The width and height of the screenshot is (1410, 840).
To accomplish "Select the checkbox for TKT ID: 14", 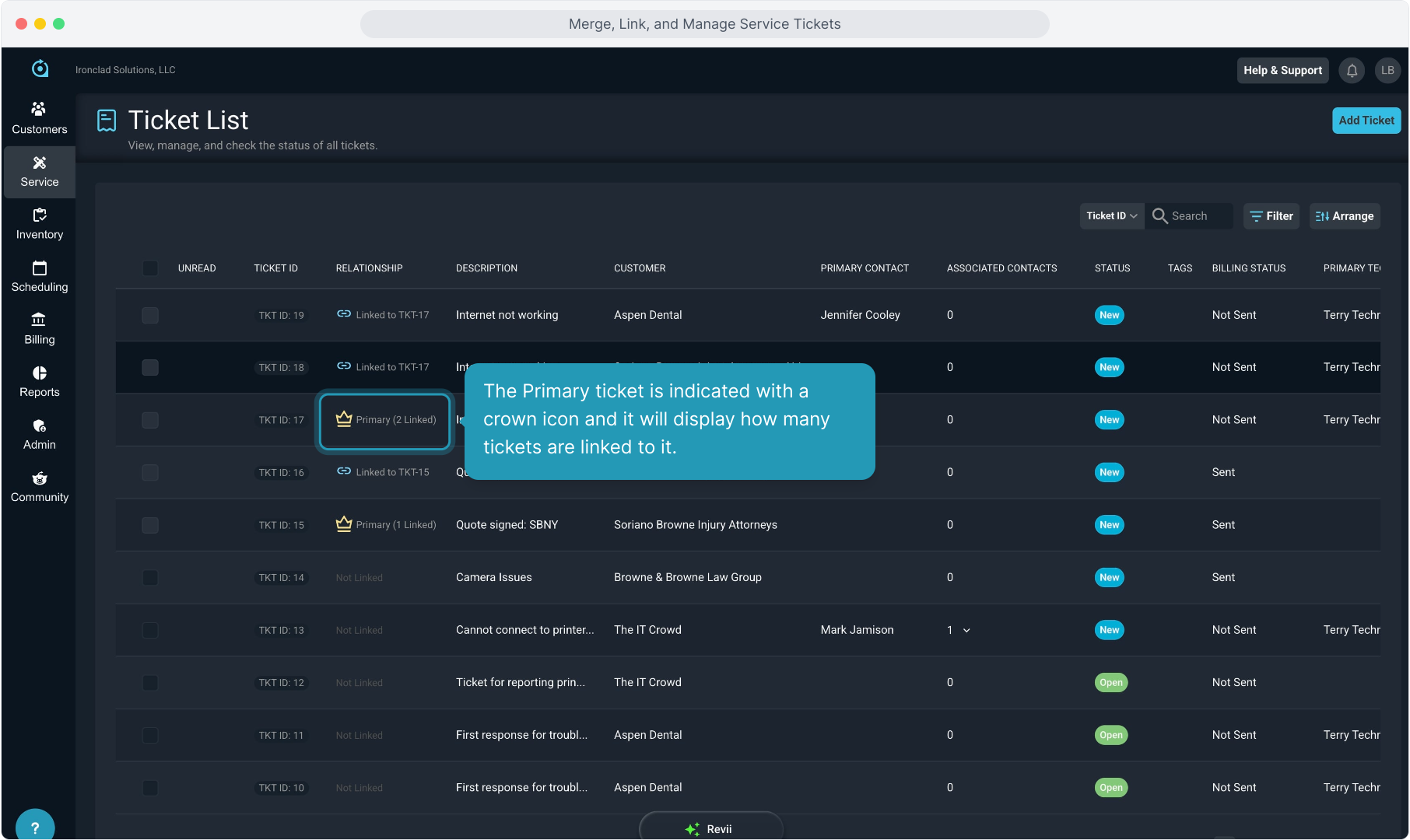I will click(150, 578).
